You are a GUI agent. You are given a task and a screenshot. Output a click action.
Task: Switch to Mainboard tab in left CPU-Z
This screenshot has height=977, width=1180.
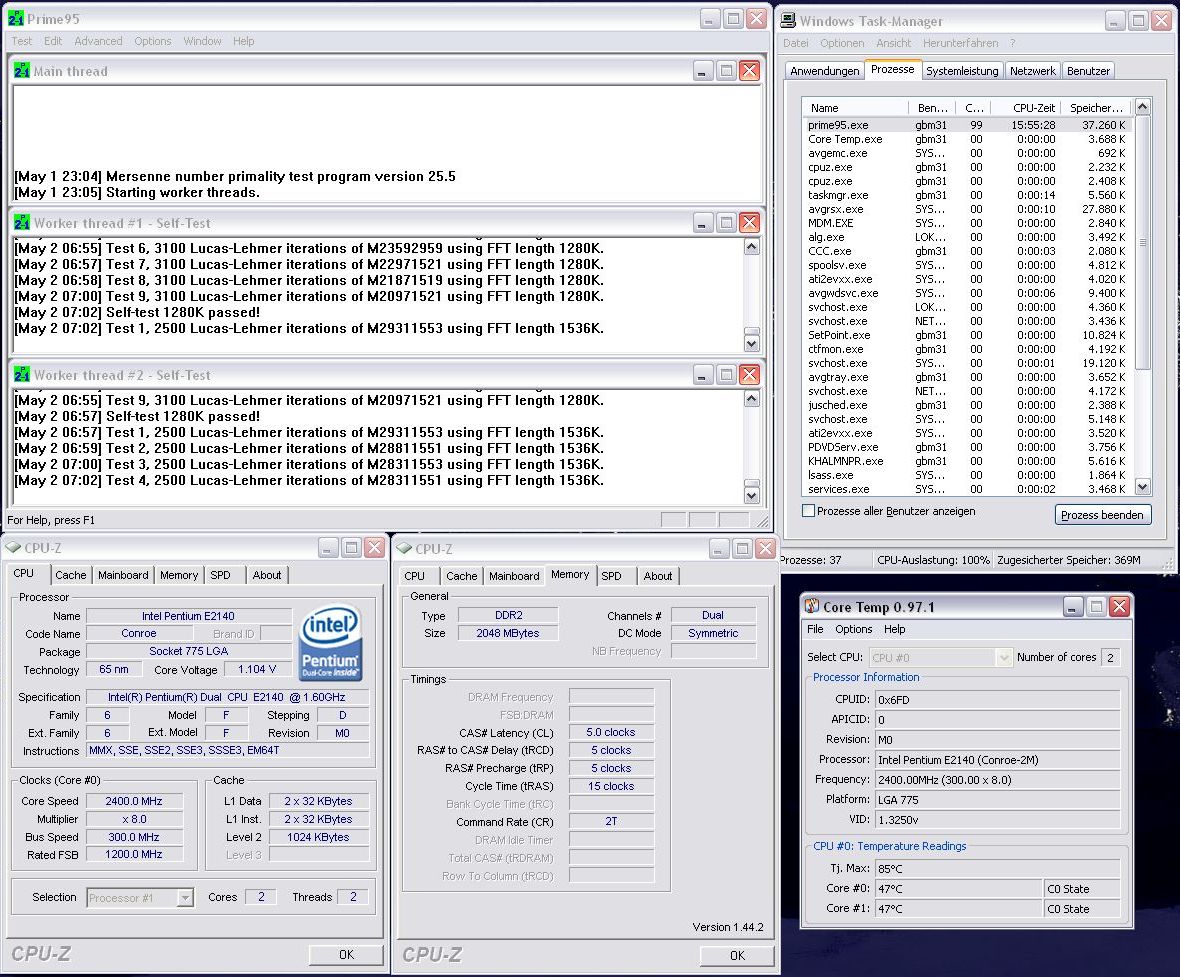tap(123, 575)
